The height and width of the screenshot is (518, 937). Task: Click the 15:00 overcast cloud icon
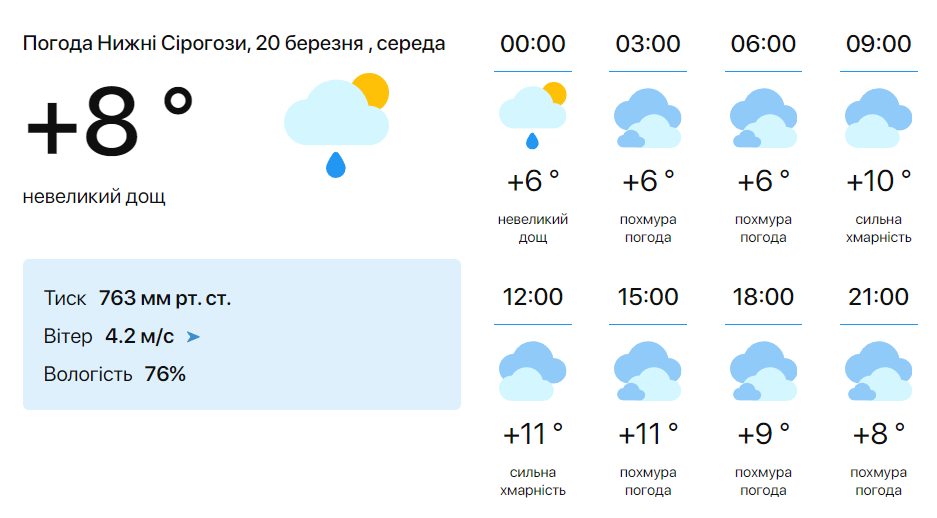click(x=648, y=370)
